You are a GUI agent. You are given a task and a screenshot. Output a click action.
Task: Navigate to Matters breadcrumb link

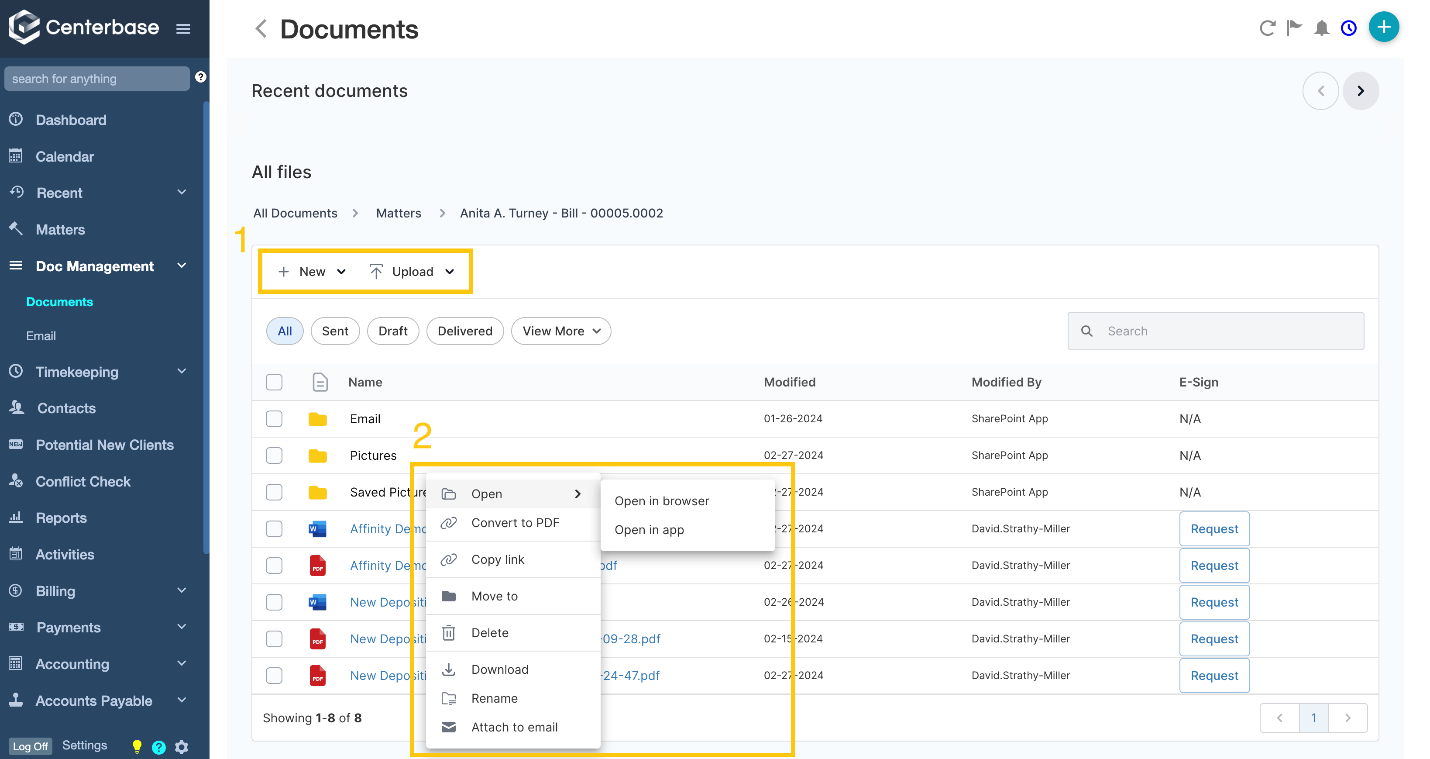click(x=398, y=213)
